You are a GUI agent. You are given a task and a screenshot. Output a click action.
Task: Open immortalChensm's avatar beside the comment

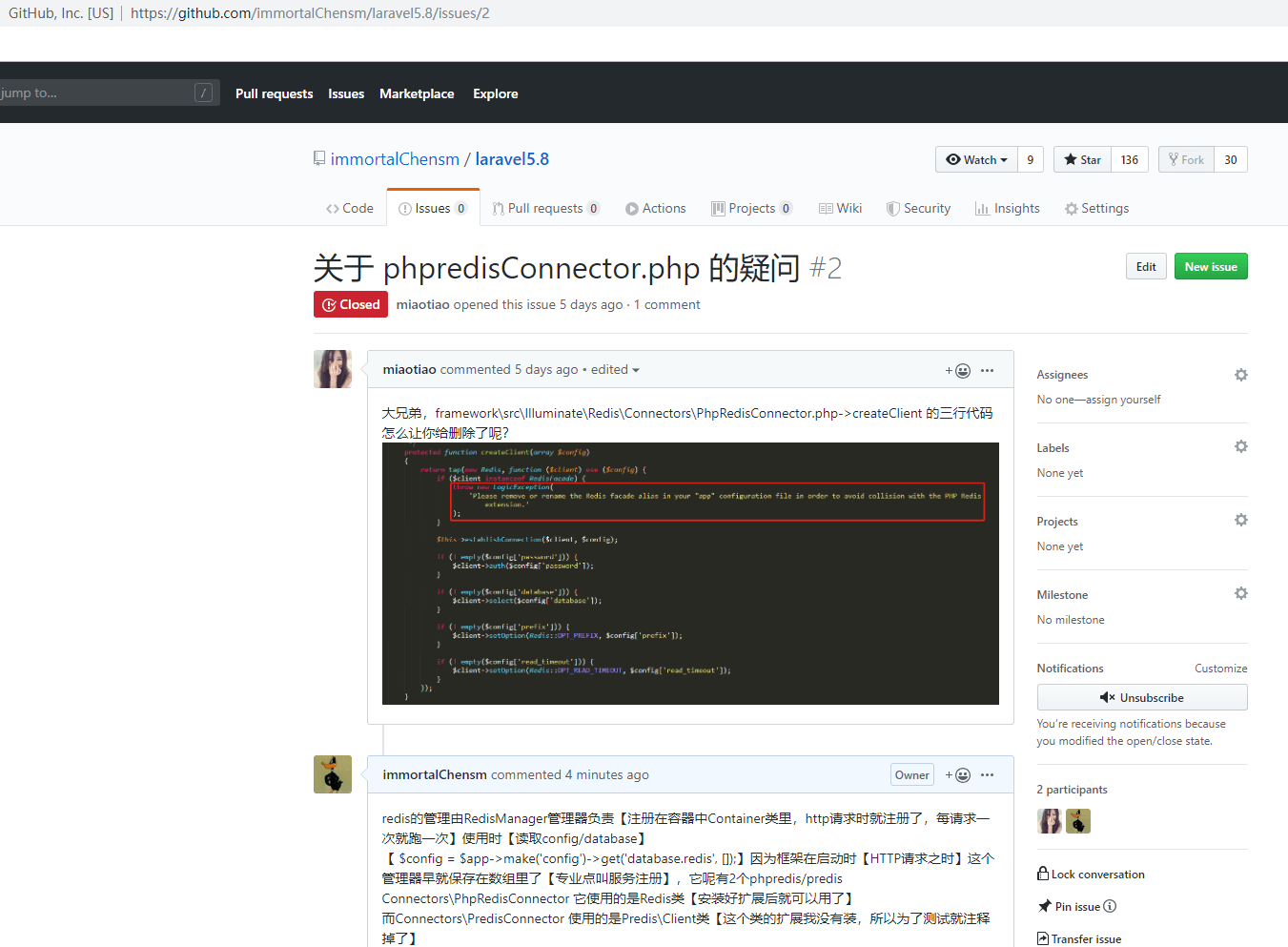coord(333,774)
